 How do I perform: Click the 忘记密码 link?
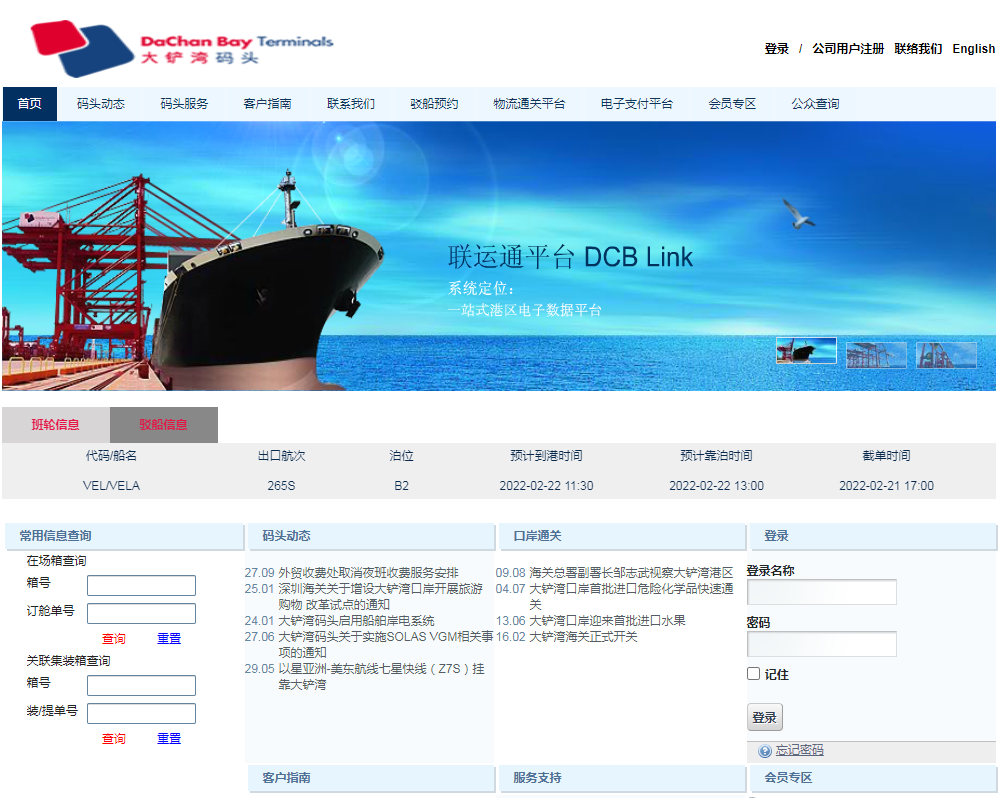tap(799, 750)
